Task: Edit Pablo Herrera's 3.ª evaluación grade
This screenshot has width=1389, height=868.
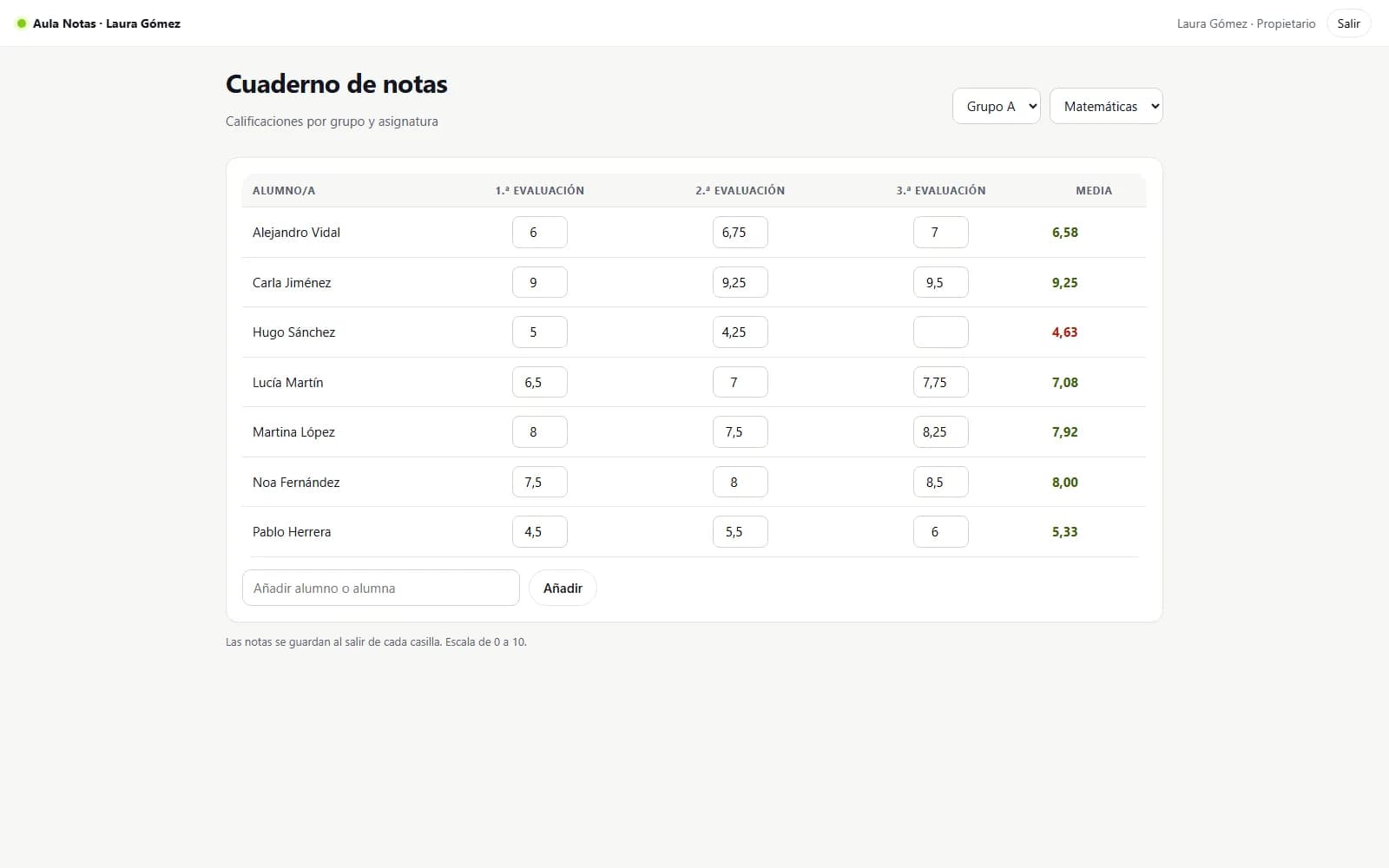Action: (x=940, y=532)
